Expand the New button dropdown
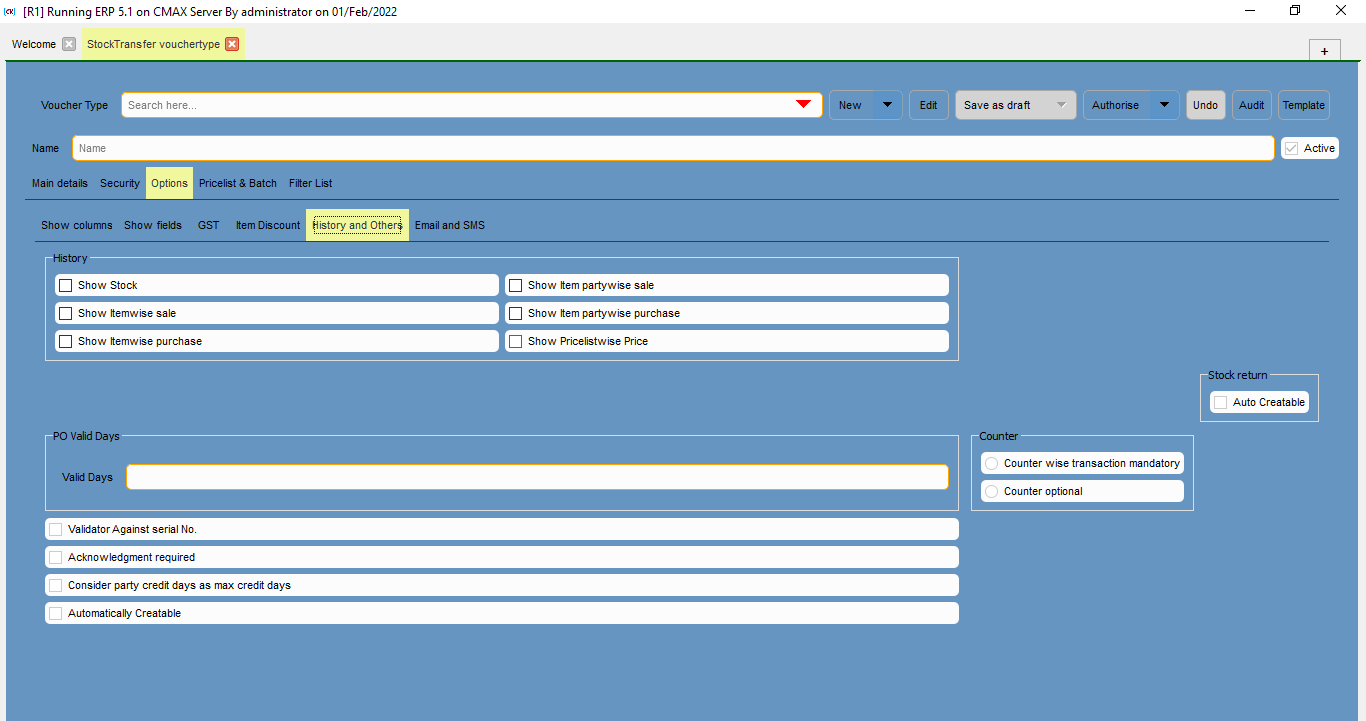The height and width of the screenshot is (721, 1366). coord(886,104)
